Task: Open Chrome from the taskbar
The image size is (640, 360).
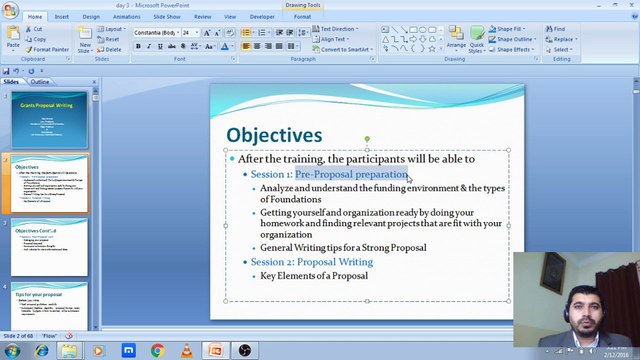Action: coord(158,350)
